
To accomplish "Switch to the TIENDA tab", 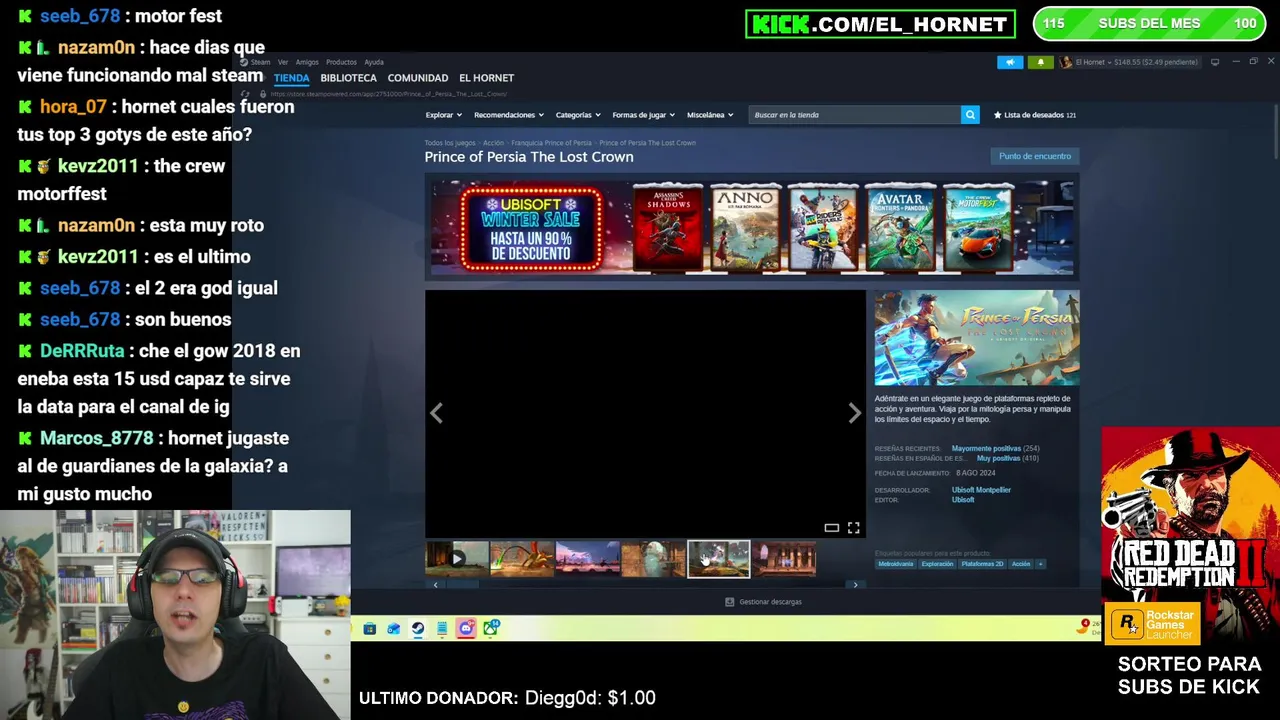I will pyautogui.click(x=292, y=78).
